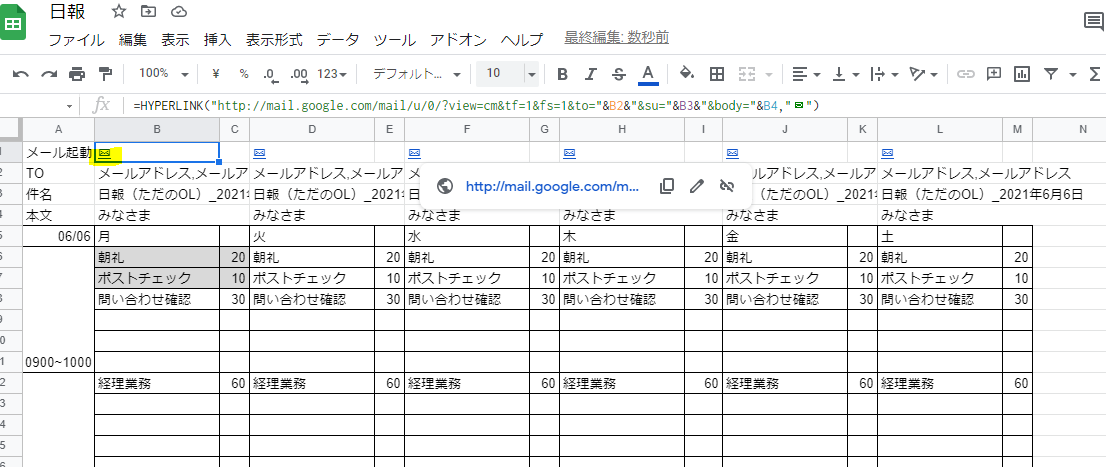
Task: Select the Paint format roller icon
Action: point(105,73)
